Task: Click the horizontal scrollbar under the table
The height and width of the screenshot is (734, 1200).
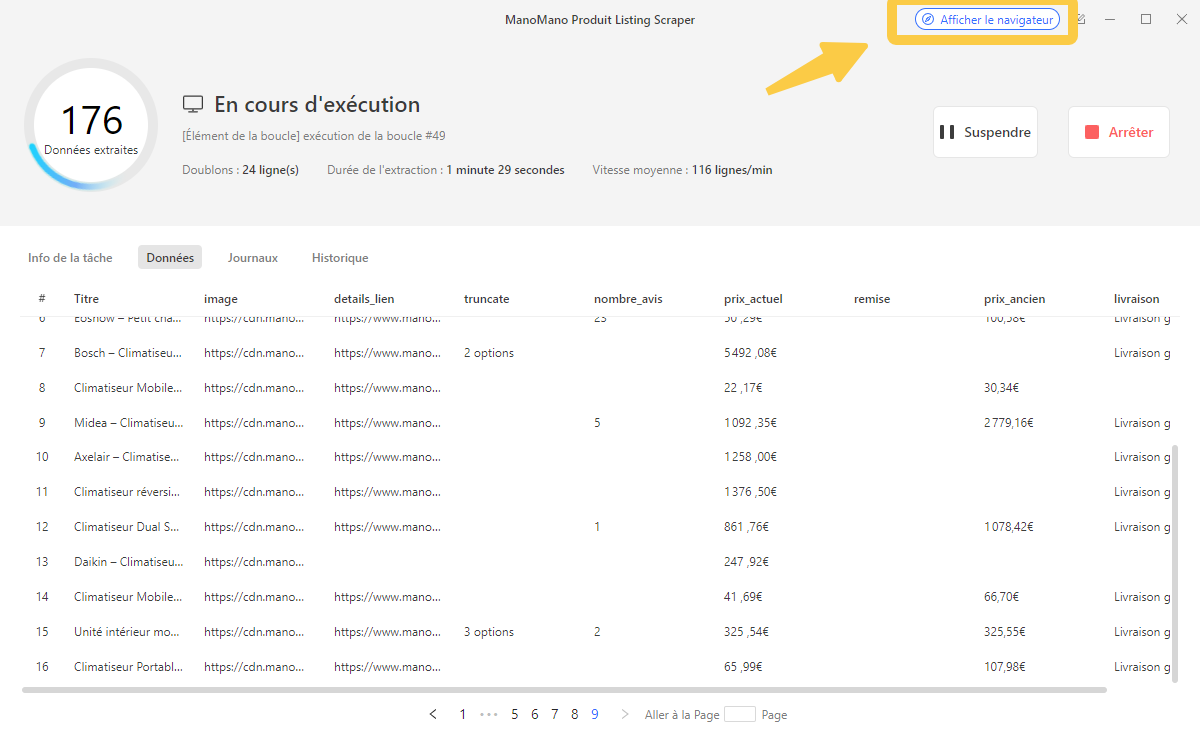Action: point(564,690)
